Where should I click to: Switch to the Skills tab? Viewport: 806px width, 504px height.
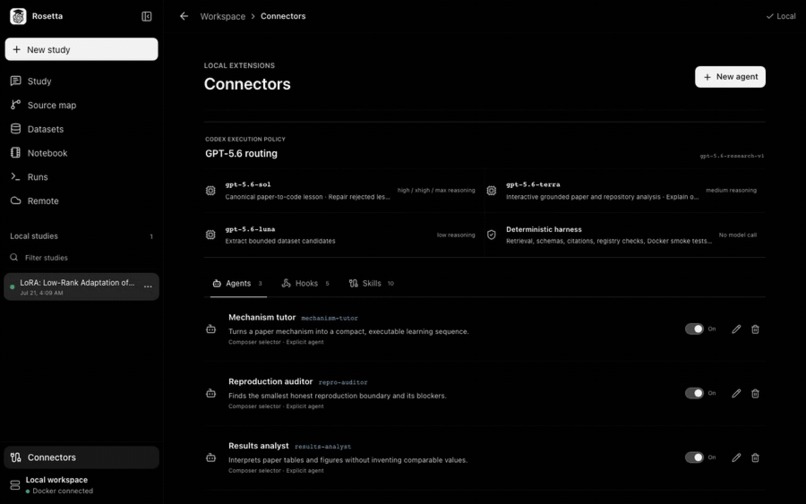coord(372,283)
